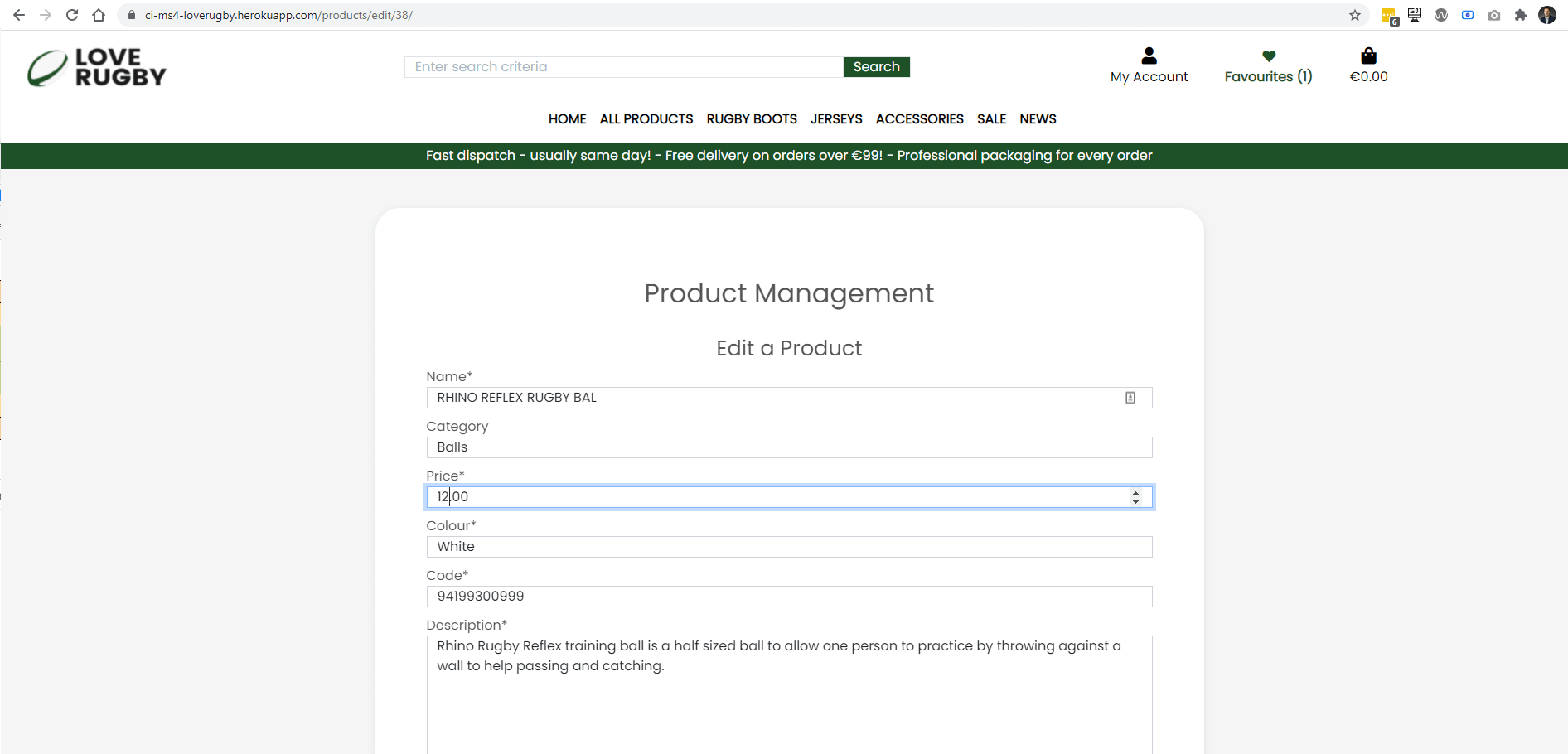
Task: Click the Code* field label
Action: (448, 575)
